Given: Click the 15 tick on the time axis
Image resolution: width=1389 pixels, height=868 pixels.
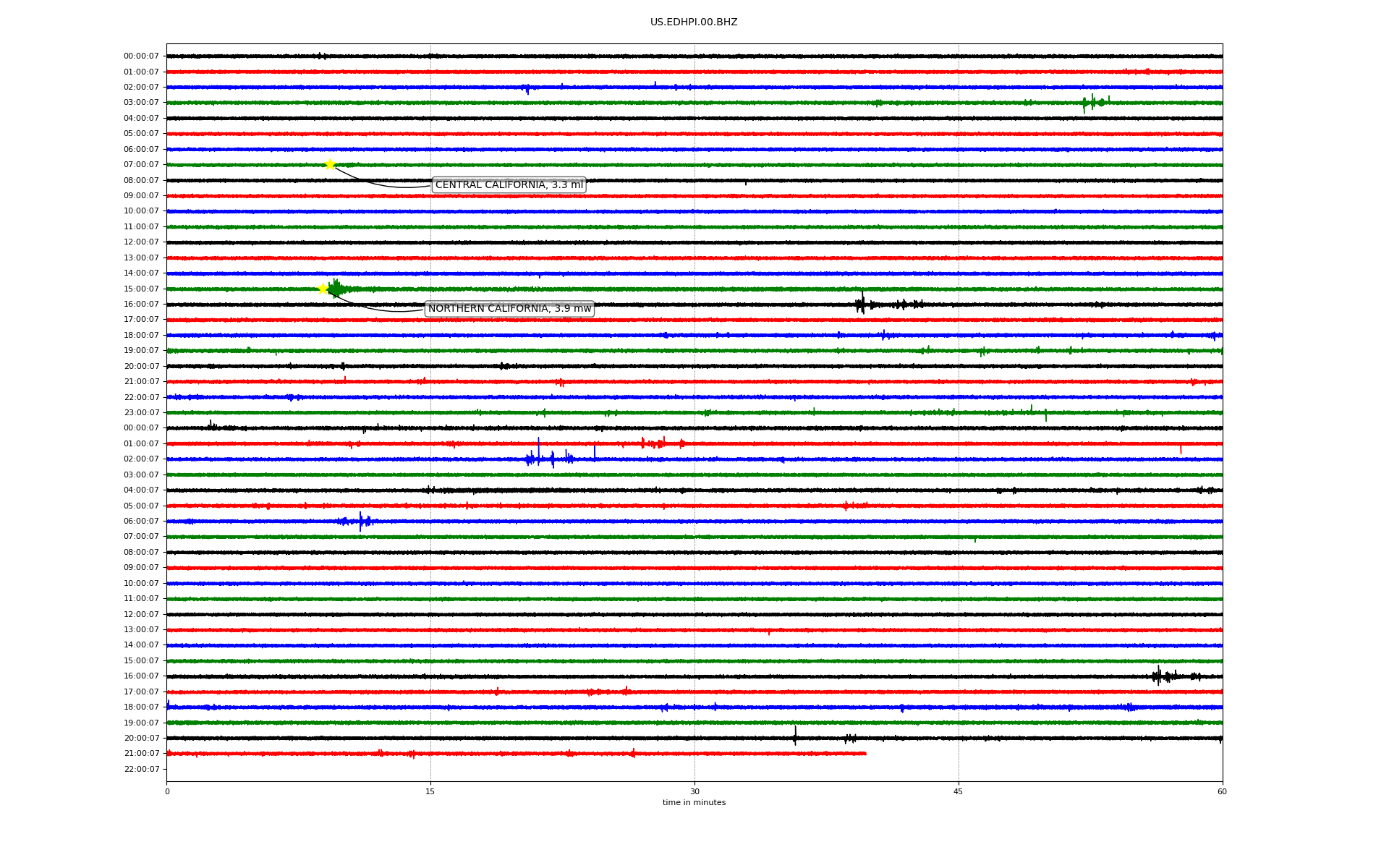Looking at the screenshot, I should tap(430, 791).
